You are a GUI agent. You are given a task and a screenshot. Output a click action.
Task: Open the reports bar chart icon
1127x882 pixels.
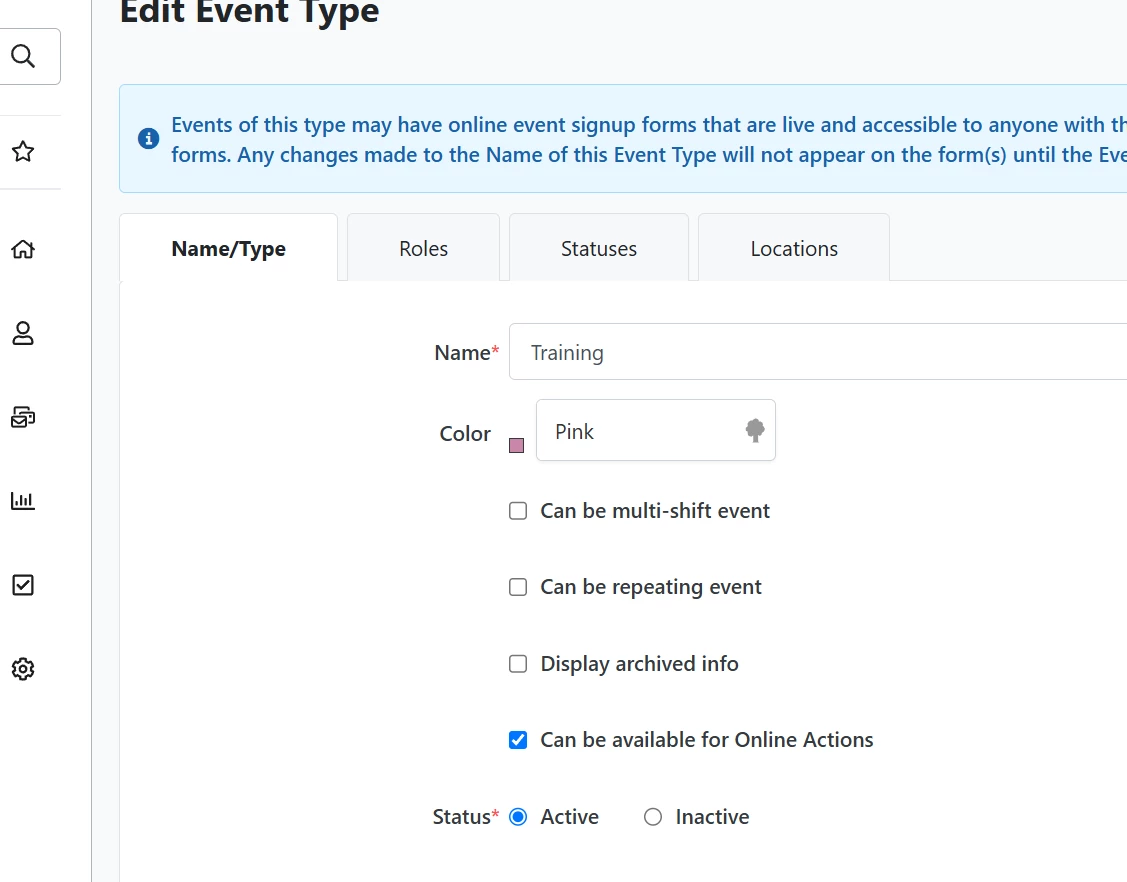point(23,501)
